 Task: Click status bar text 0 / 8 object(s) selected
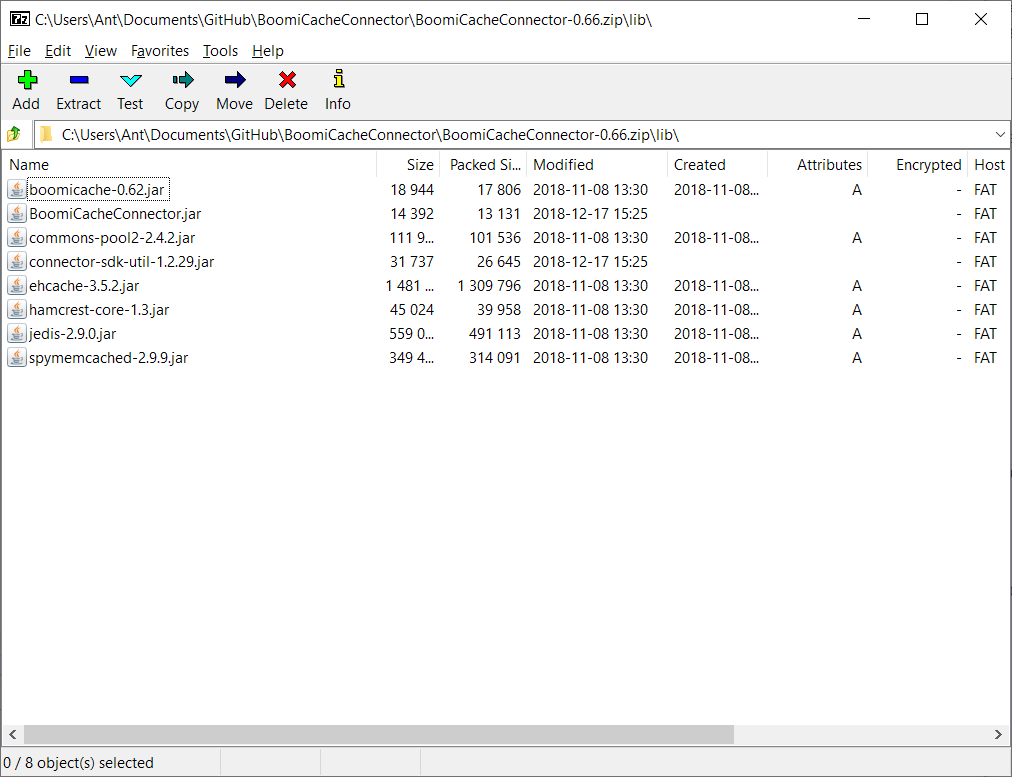click(x=79, y=763)
